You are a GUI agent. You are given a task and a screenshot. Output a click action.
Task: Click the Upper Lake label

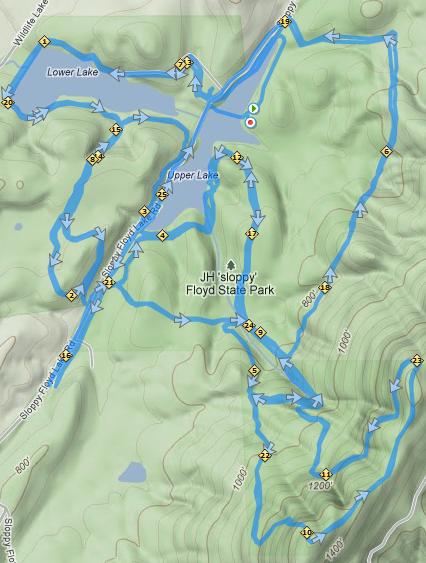(193, 175)
